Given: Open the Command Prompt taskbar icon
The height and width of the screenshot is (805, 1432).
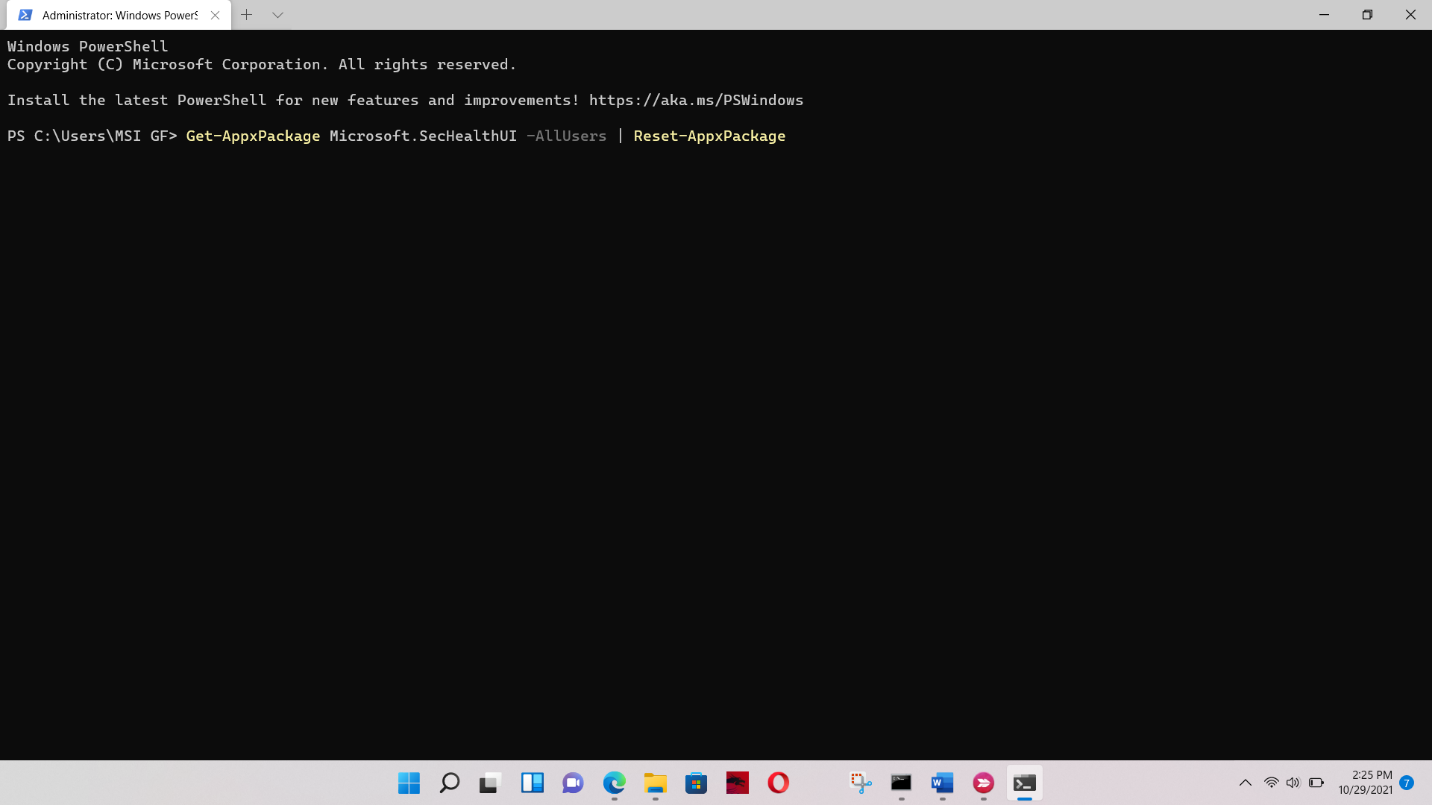Looking at the screenshot, I should (900, 783).
